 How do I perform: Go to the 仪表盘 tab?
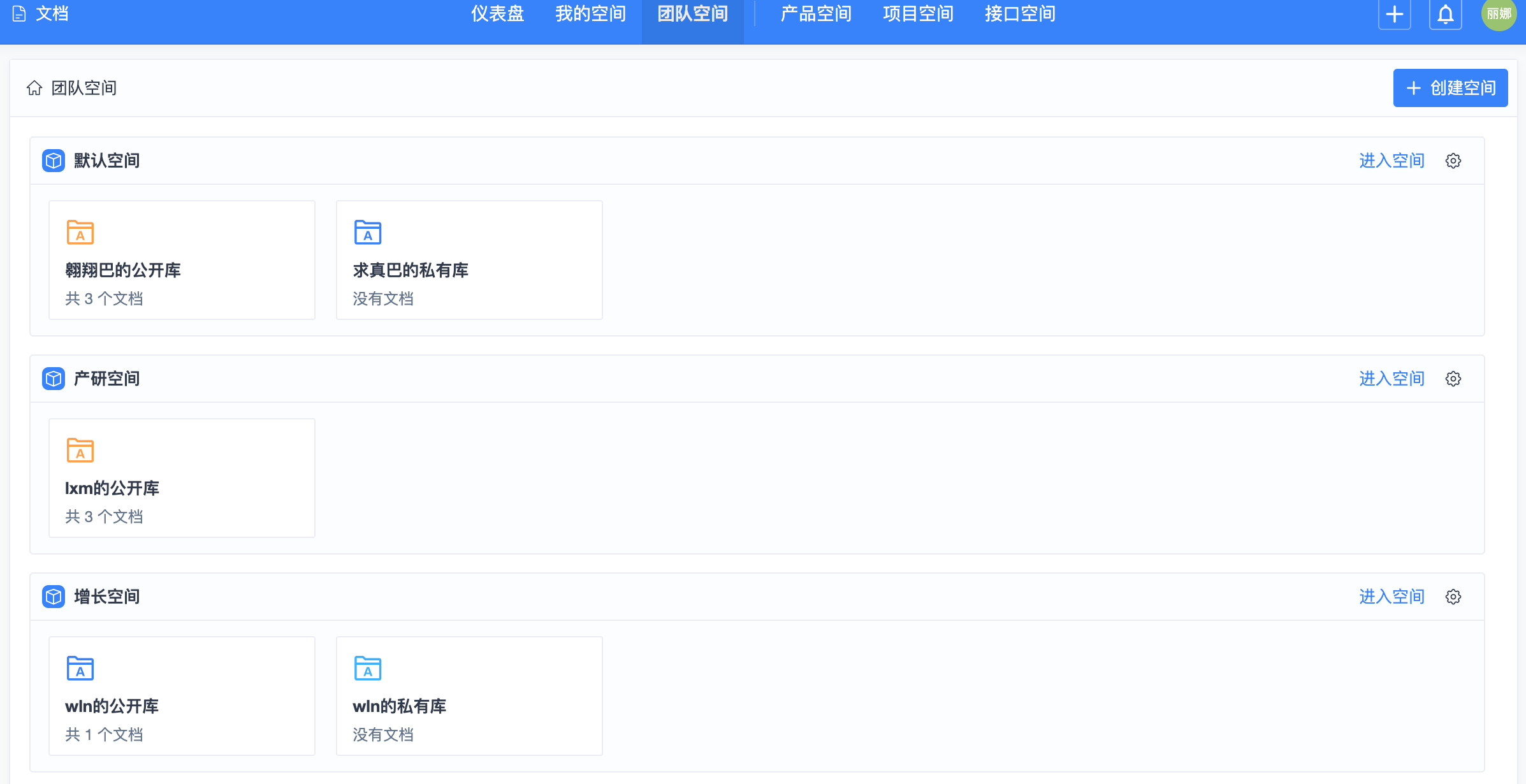tap(497, 14)
